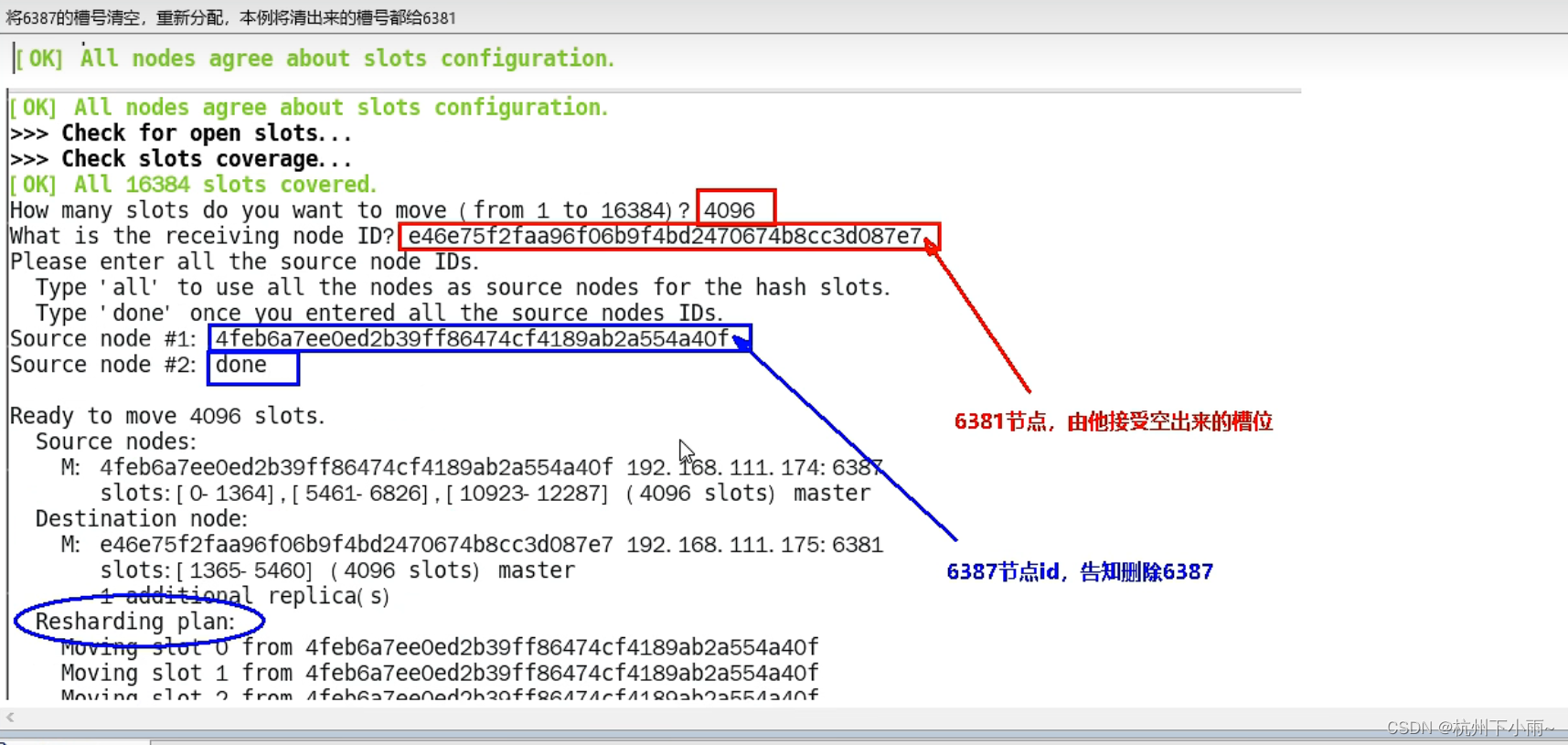Click the Chinese heading text at top about 6387 slots
Viewport: 1568px width, 745px height.
pos(230,17)
